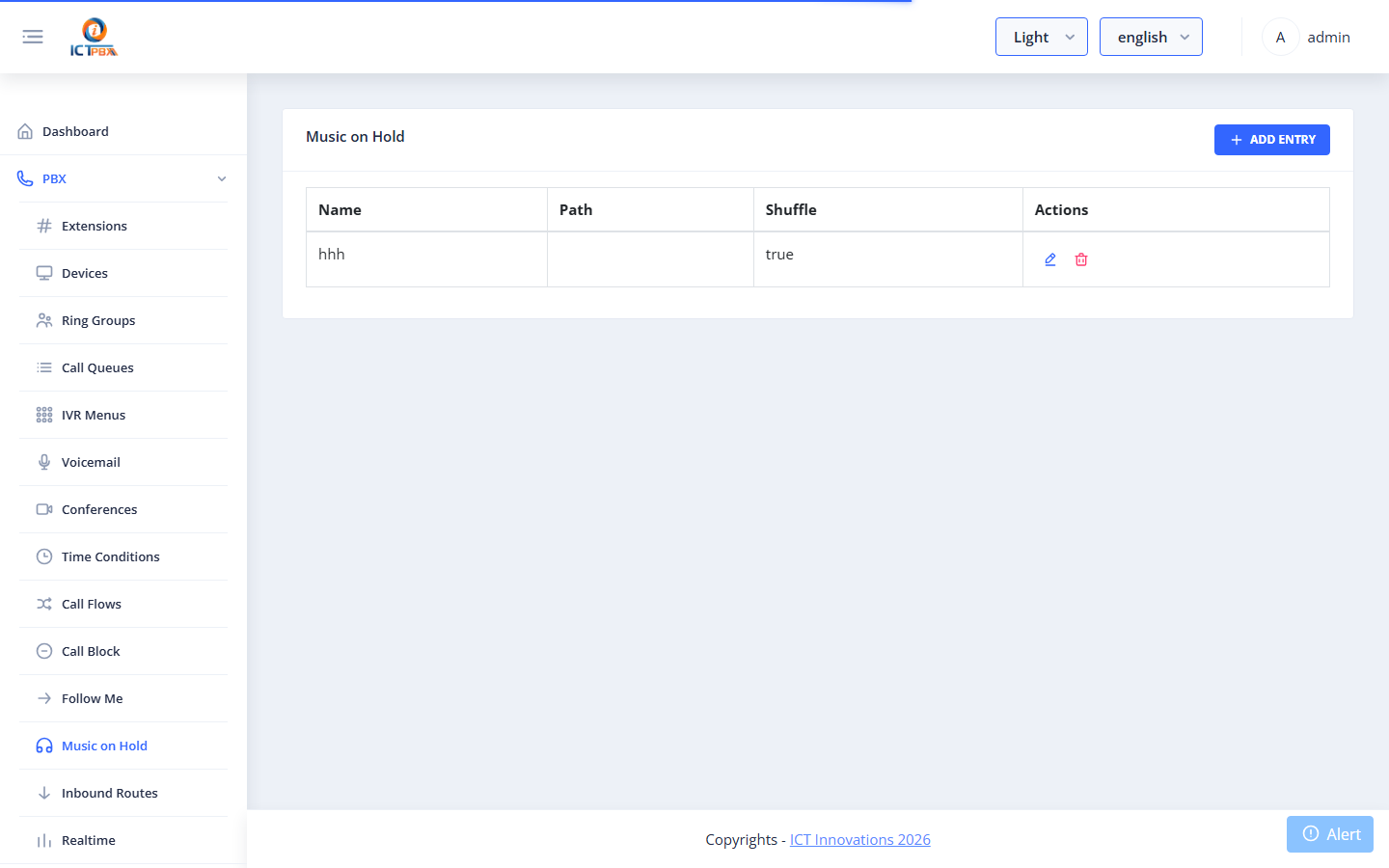1389x868 pixels.
Task: Click the Alert button
Action: (x=1330, y=834)
